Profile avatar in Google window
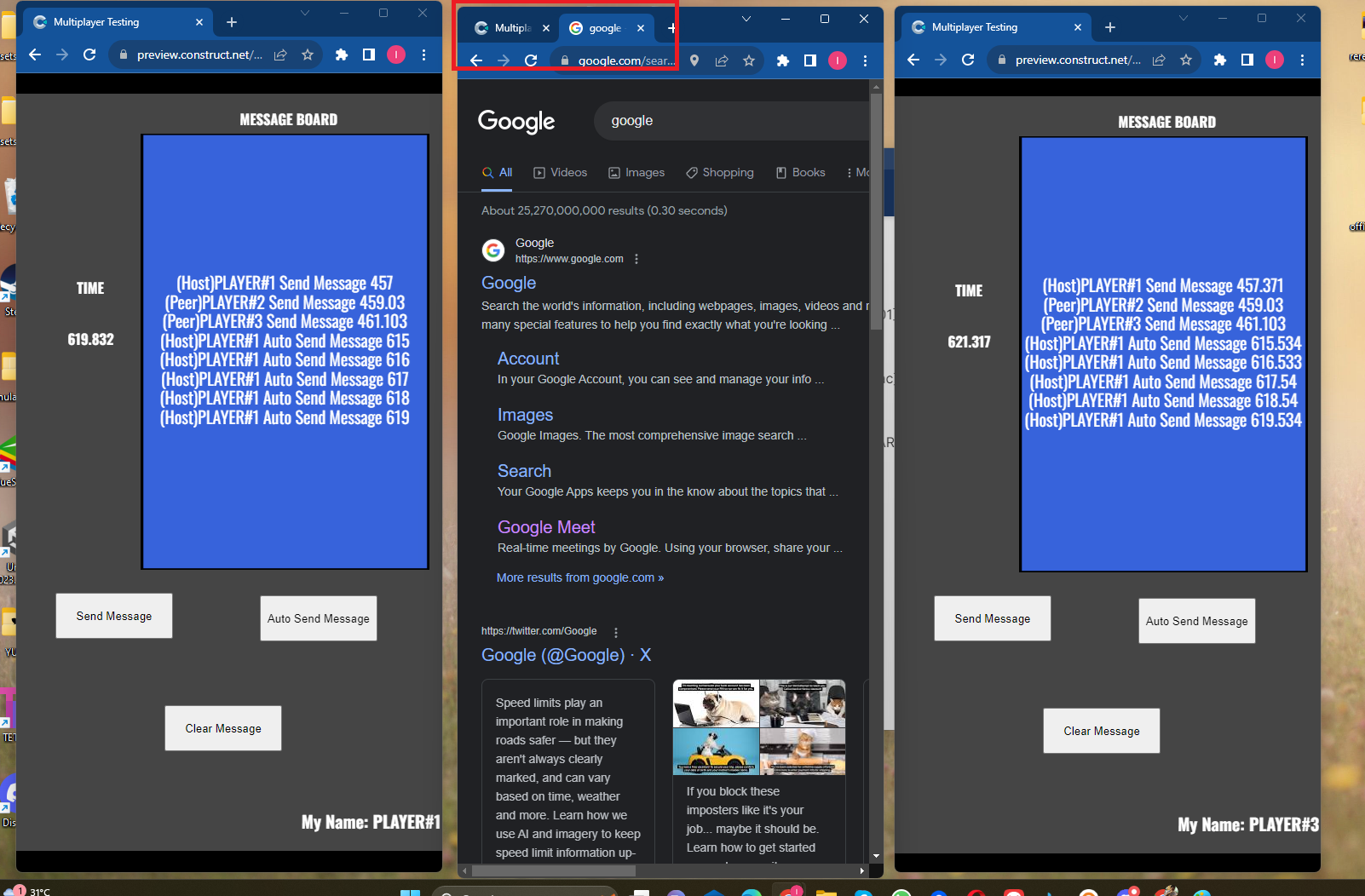1365x896 pixels. (838, 60)
